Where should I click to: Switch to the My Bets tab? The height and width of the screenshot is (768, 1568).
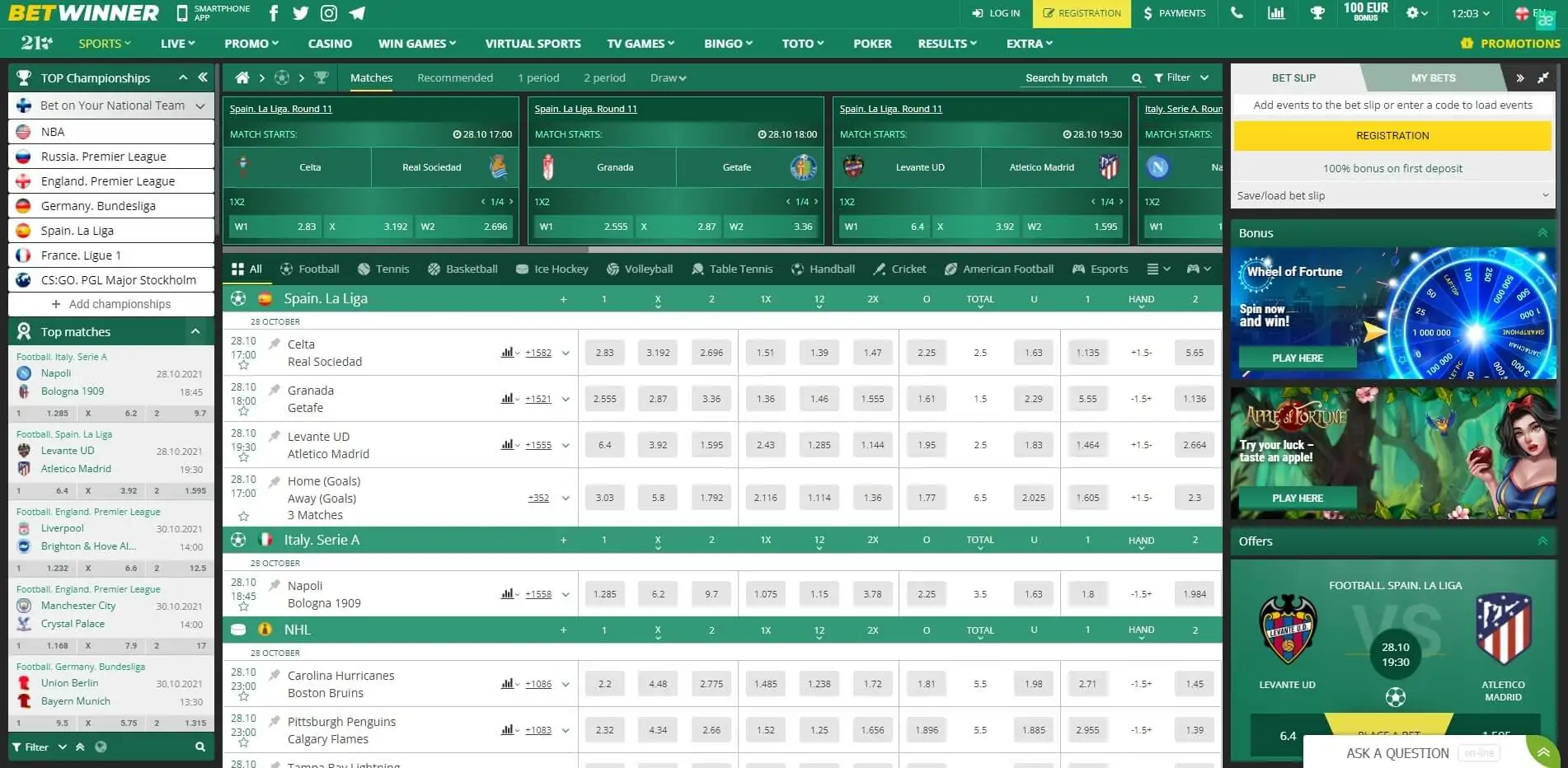[x=1433, y=77]
